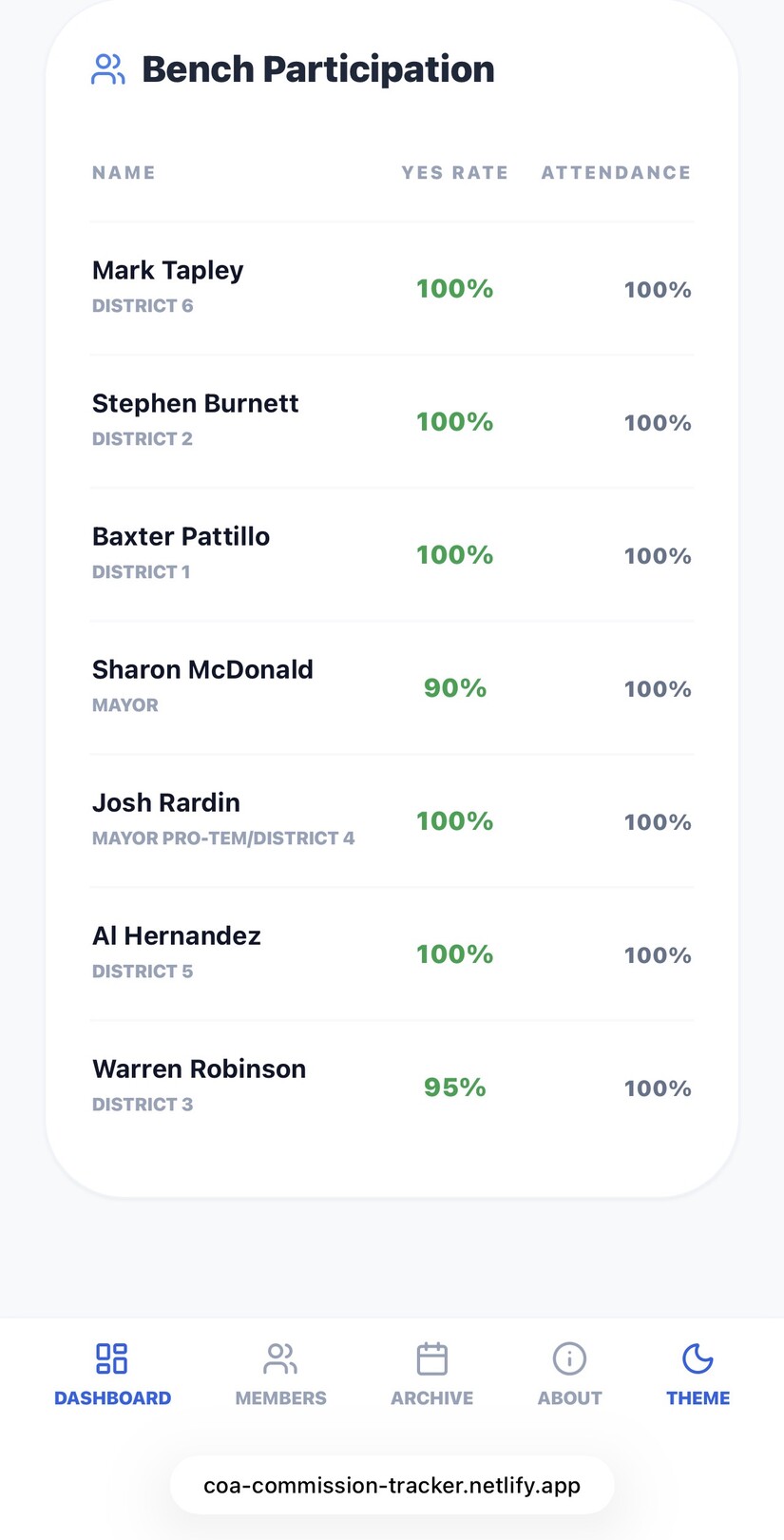Select Stephen Burnett in the list
The width and height of the screenshot is (784, 1540).
[195, 404]
